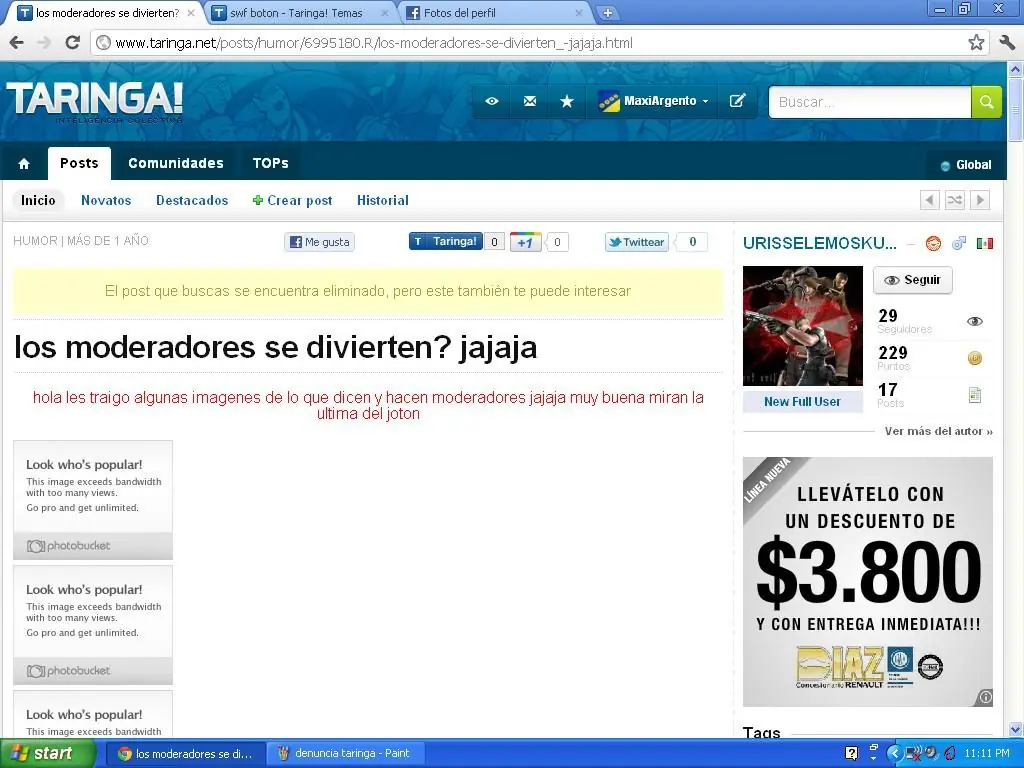
Task: Go to home via house icon
Action: [24, 164]
